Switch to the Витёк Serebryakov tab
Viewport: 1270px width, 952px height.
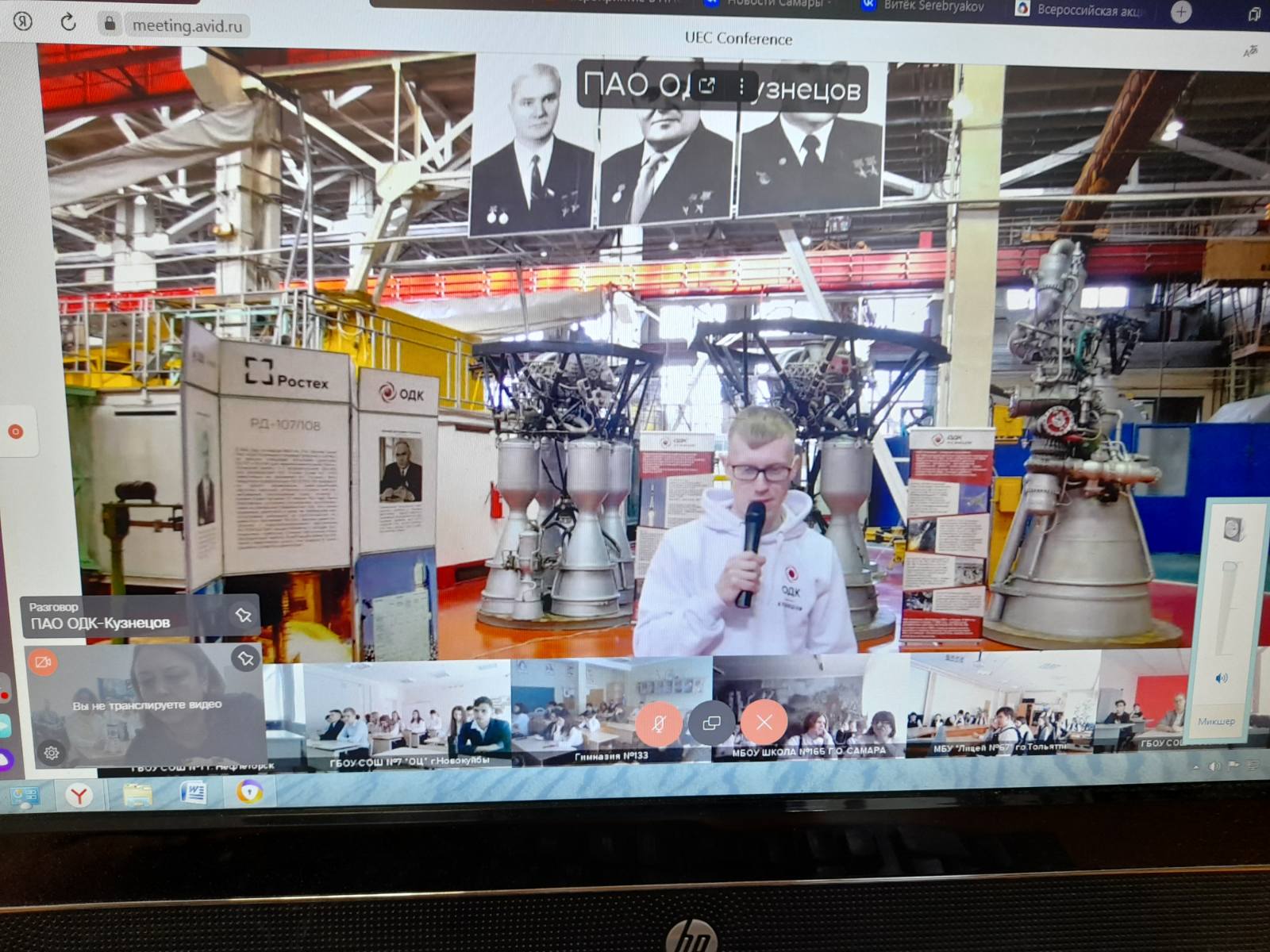pyautogui.click(x=924, y=6)
